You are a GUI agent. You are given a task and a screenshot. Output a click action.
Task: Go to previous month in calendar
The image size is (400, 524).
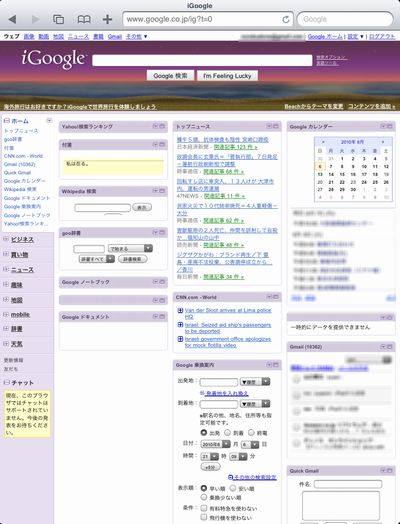pyautogui.click(x=323, y=142)
